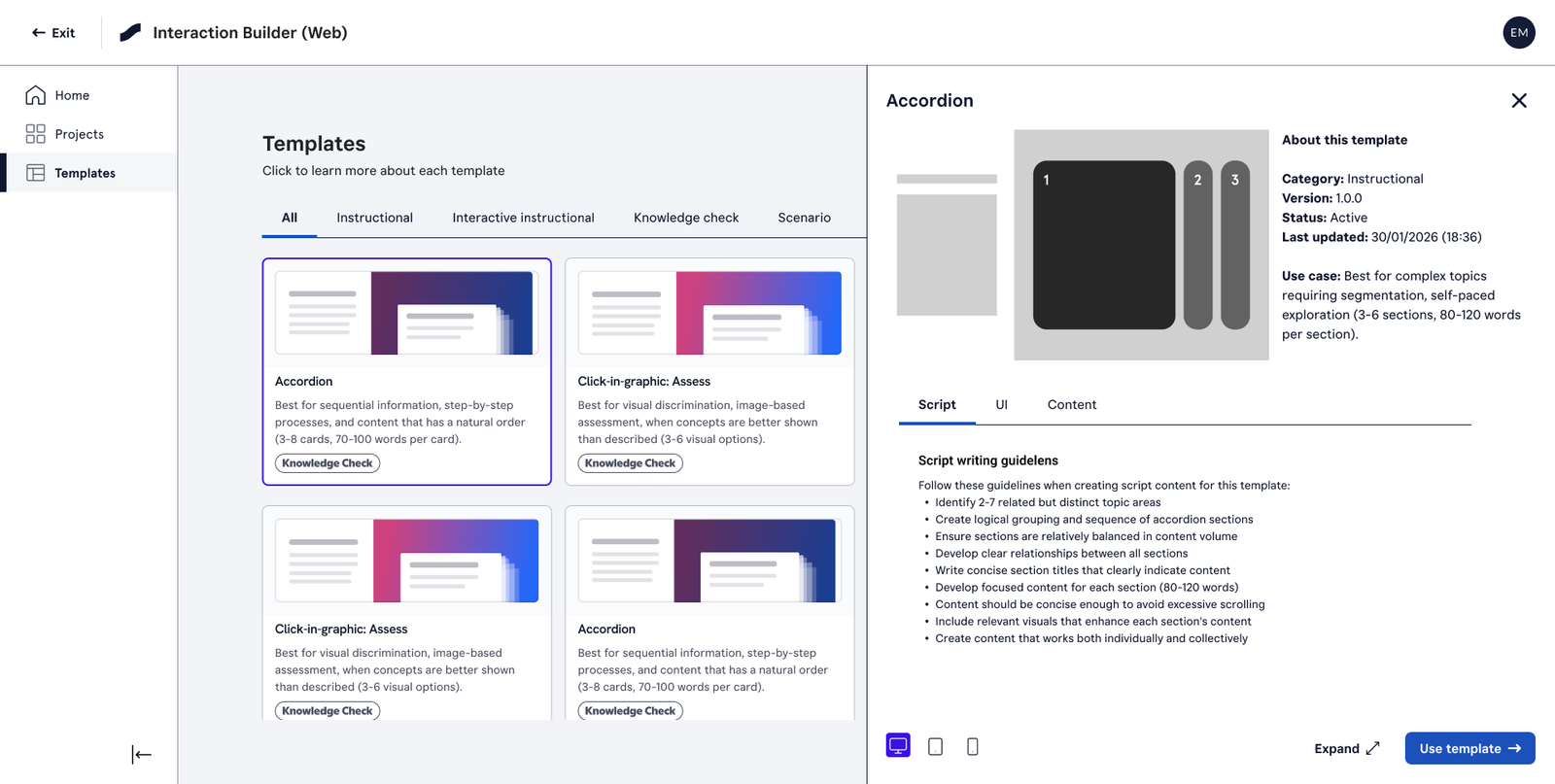Open Projects in the sidebar

click(x=88, y=134)
